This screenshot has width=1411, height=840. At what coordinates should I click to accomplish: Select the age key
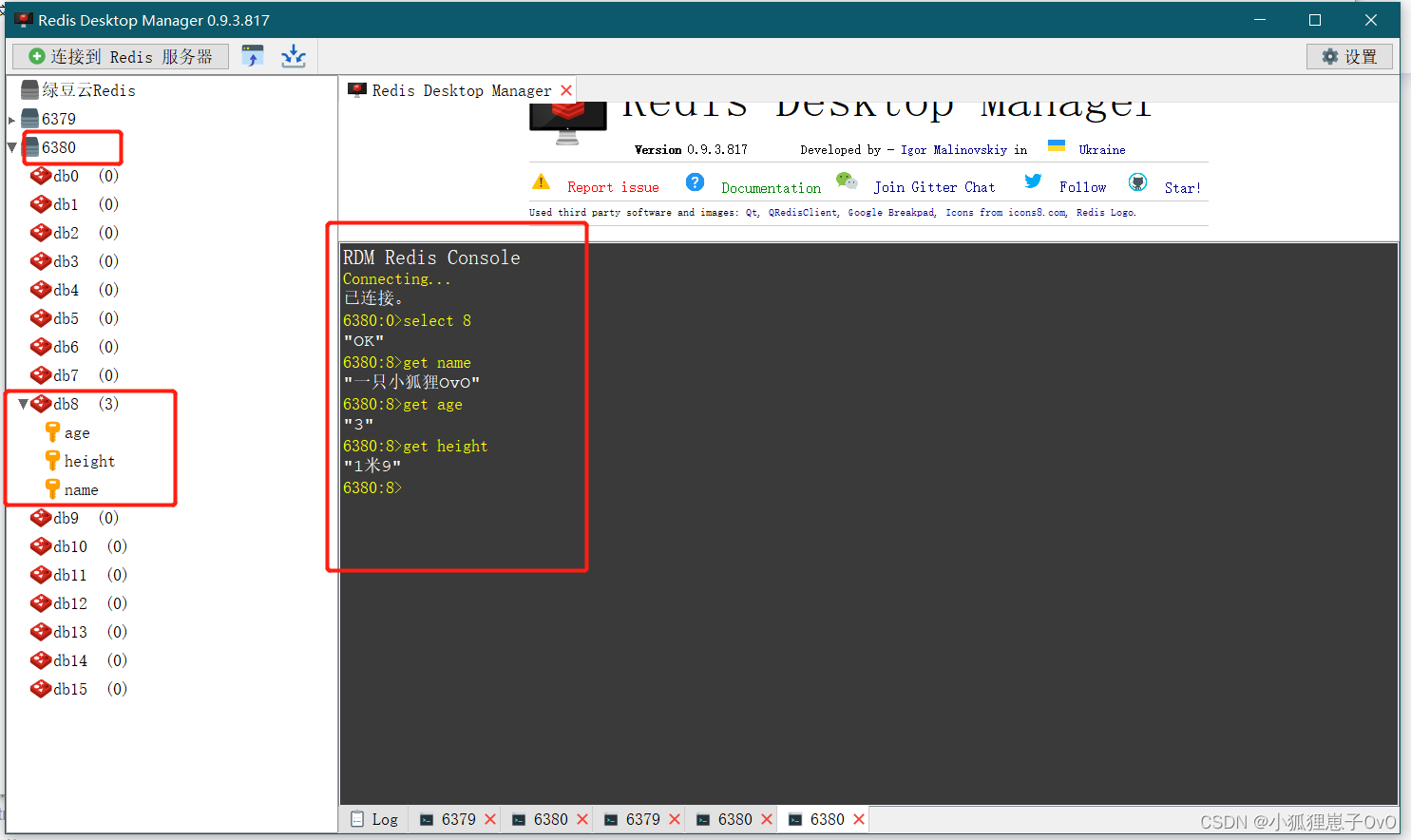77,433
